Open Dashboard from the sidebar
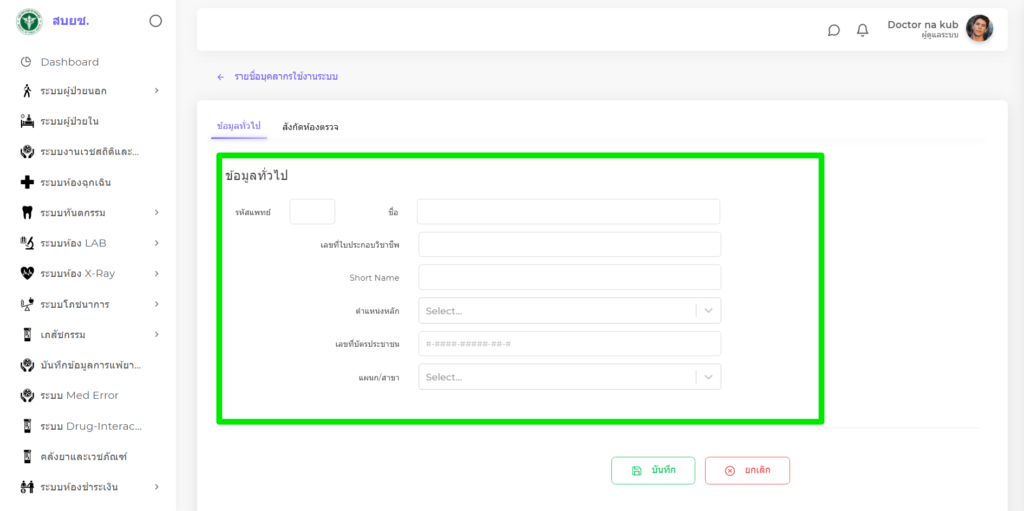This screenshot has width=1024, height=511. 69,62
